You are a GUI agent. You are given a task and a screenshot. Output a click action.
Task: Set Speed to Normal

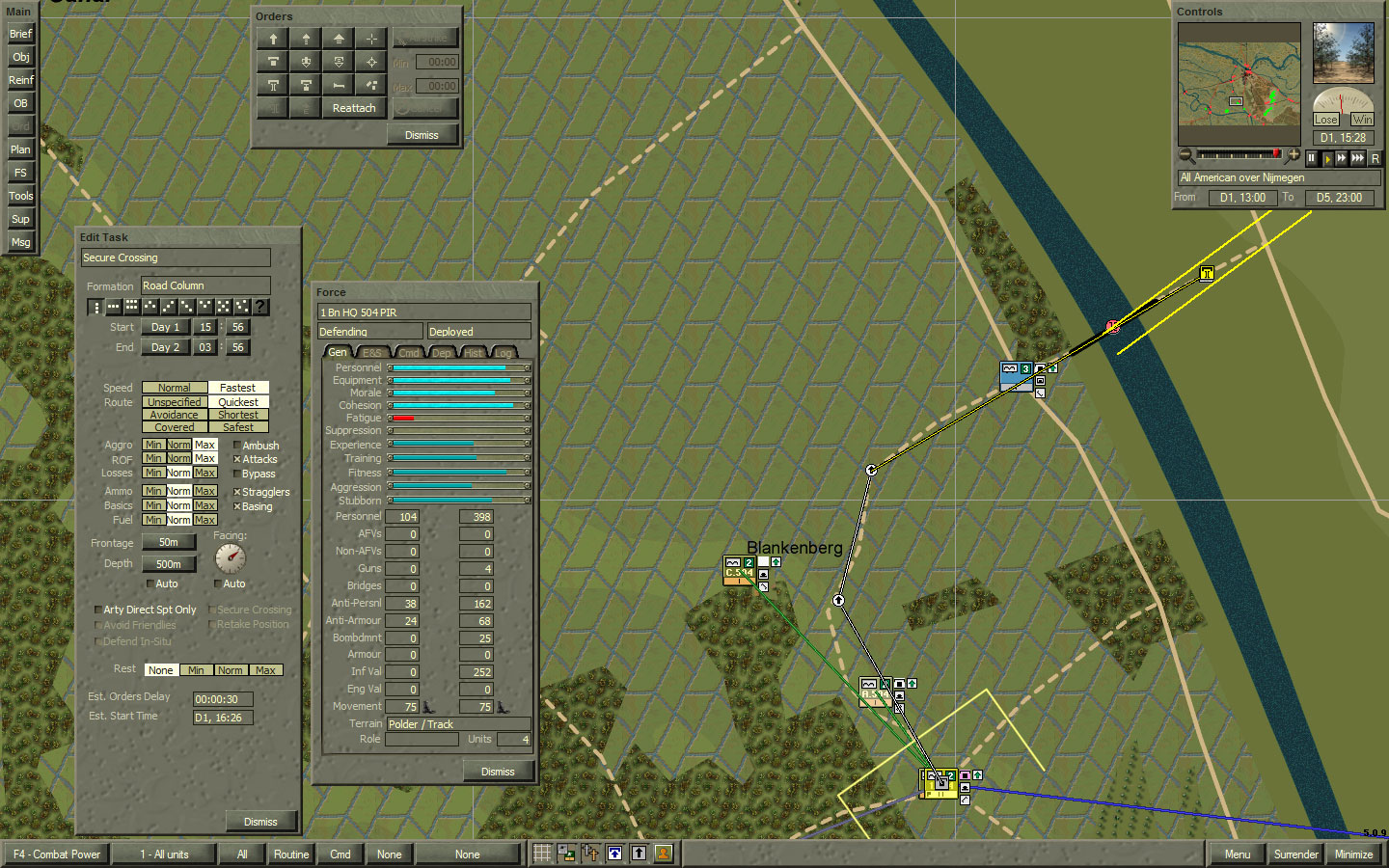(175, 388)
